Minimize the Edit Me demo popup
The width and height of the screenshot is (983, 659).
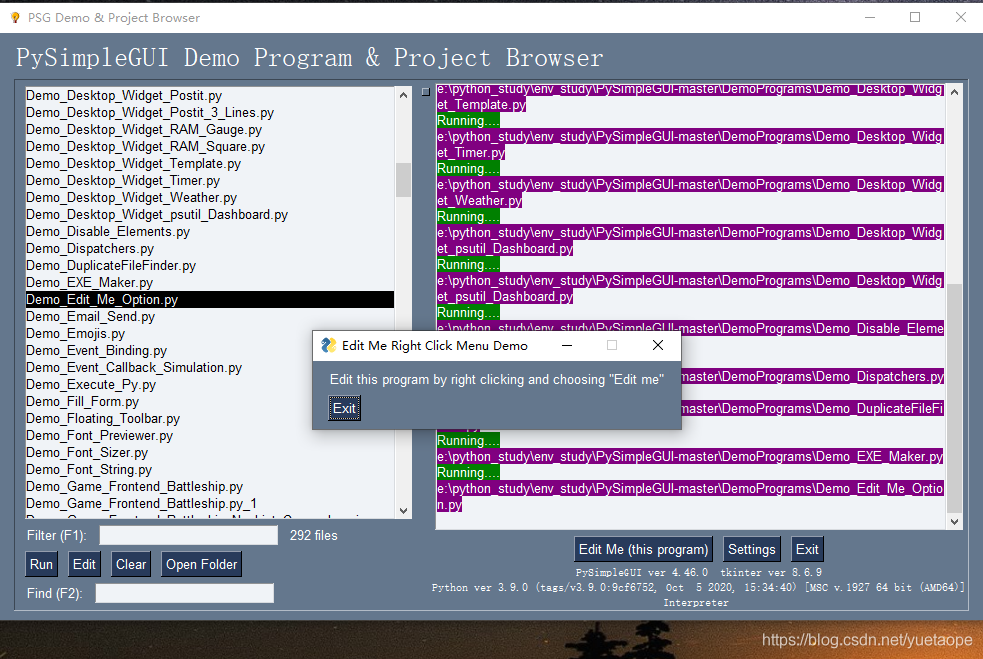(x=567, y=345)
